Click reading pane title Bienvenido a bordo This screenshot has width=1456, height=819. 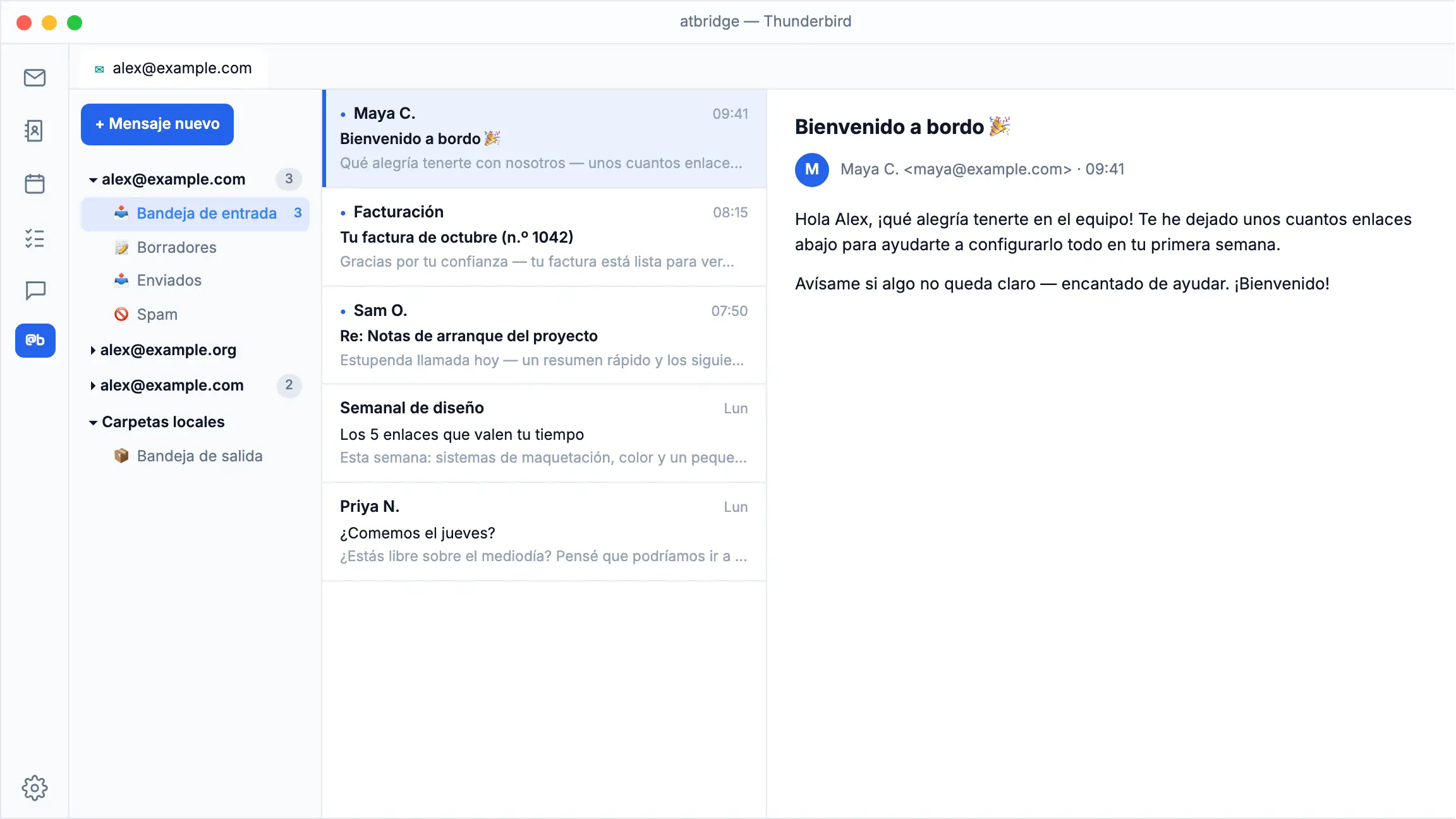tap(902, 127)
